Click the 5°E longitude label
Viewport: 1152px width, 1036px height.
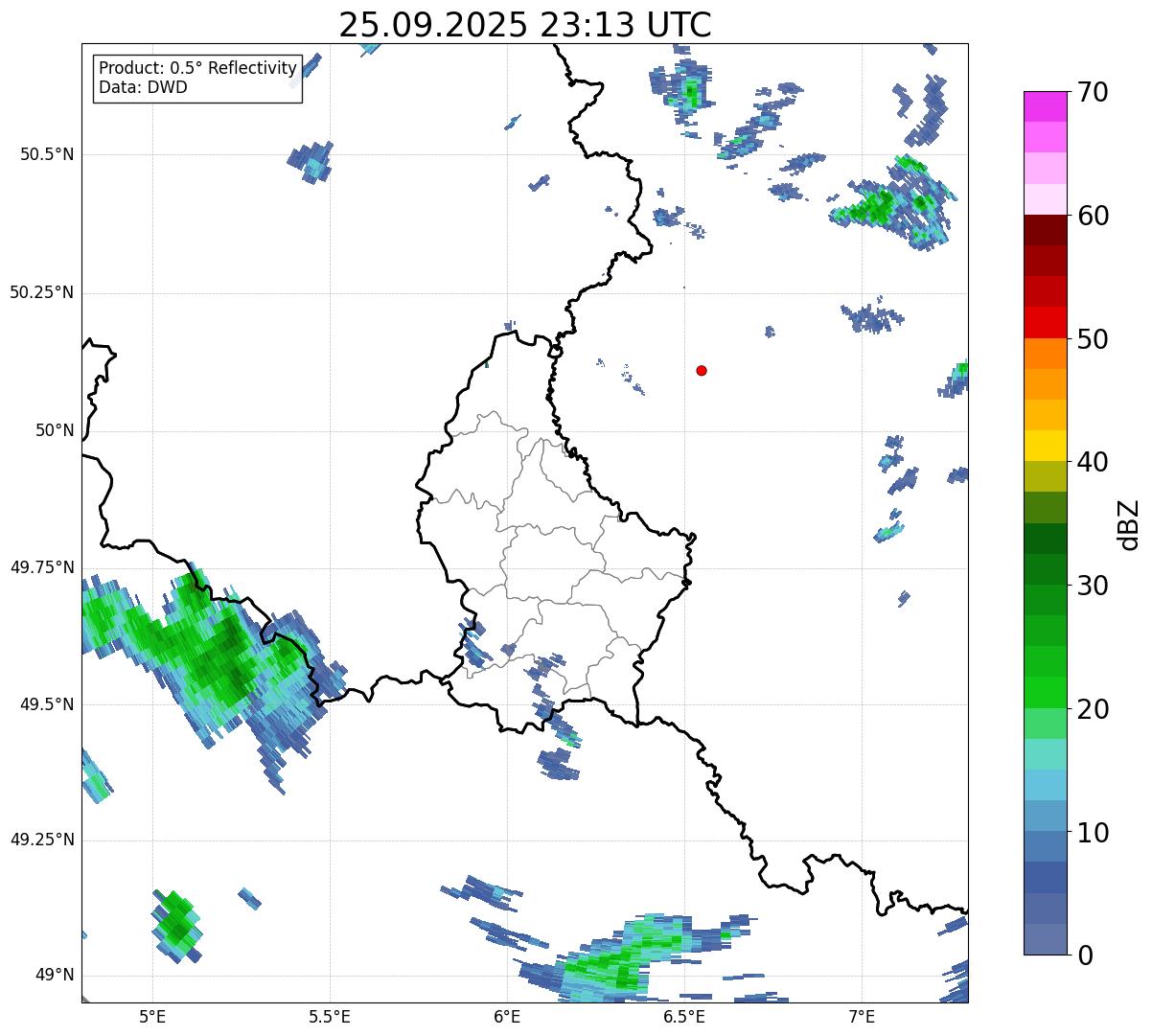(152, 1016)
